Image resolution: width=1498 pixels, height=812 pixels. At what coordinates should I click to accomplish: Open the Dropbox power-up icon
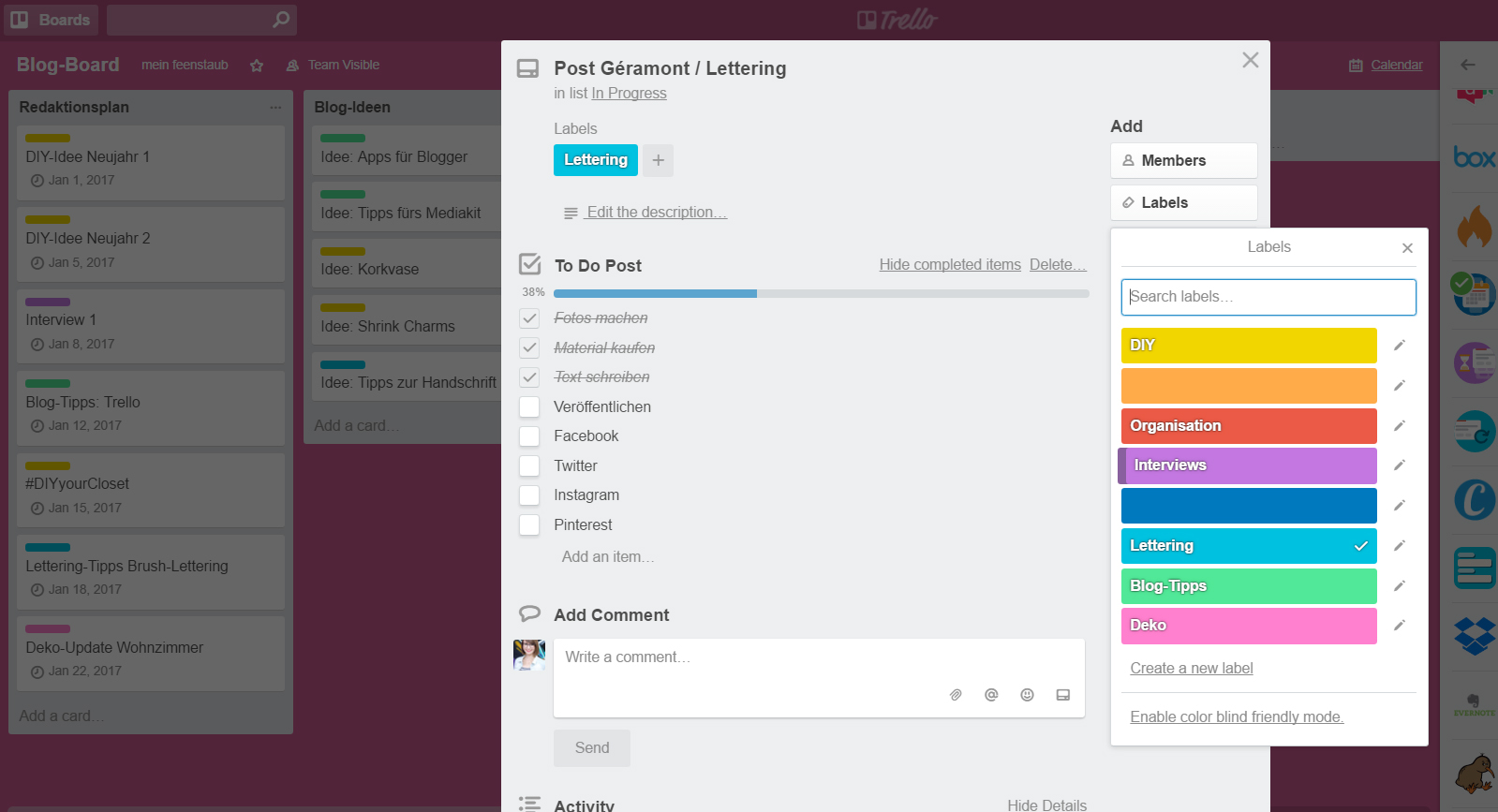point(1474,636)
